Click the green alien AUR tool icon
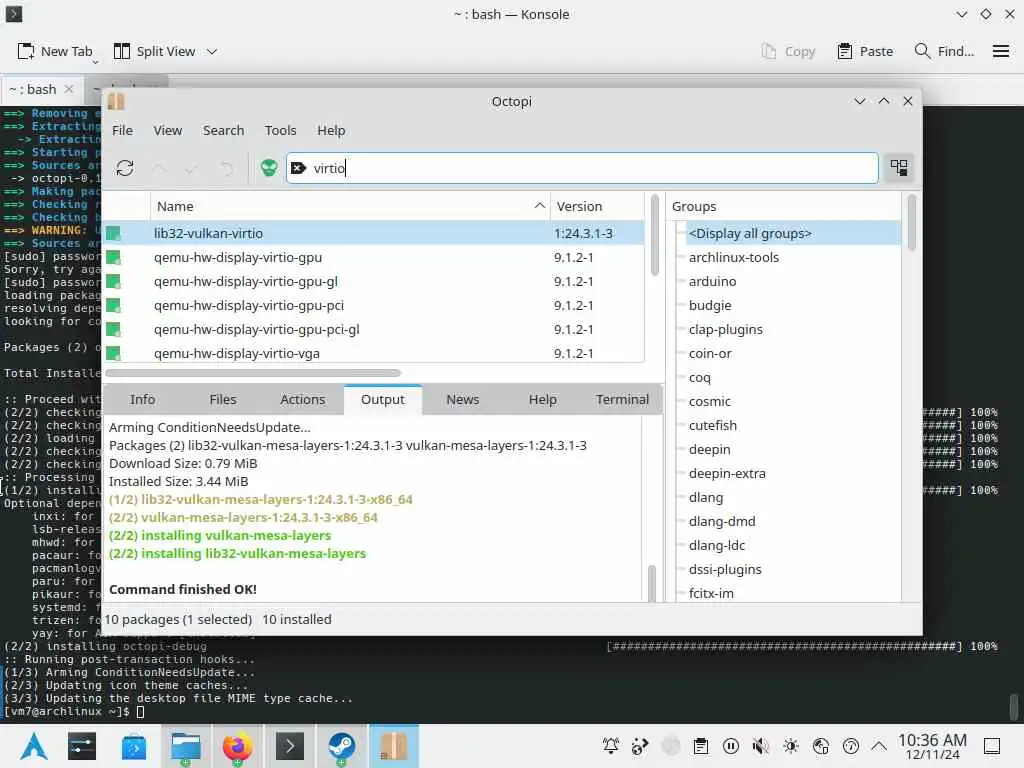This screenshot has height=768, width=1024. click(268, 168)
